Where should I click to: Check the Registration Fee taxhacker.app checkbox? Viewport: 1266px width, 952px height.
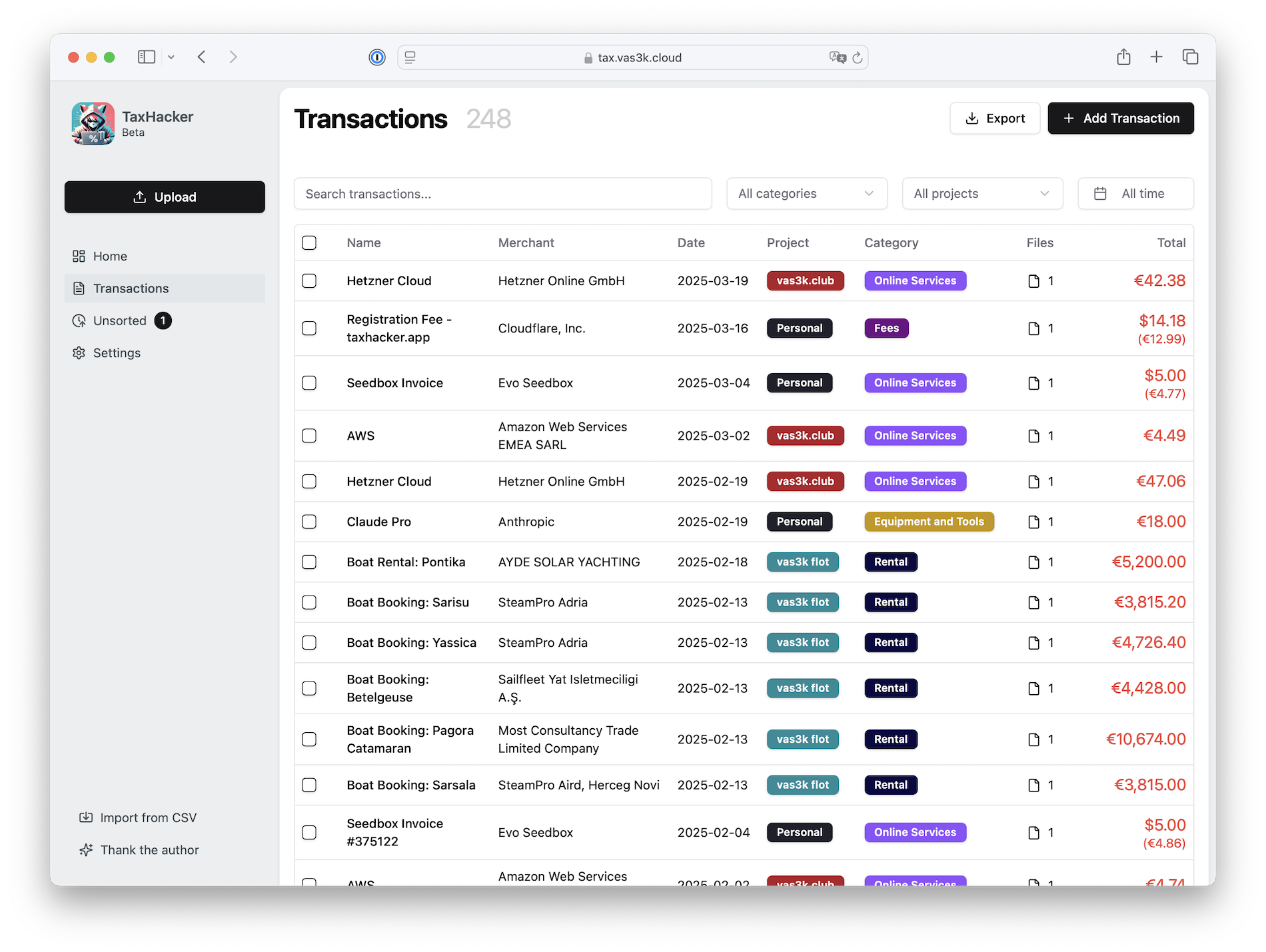309,328
